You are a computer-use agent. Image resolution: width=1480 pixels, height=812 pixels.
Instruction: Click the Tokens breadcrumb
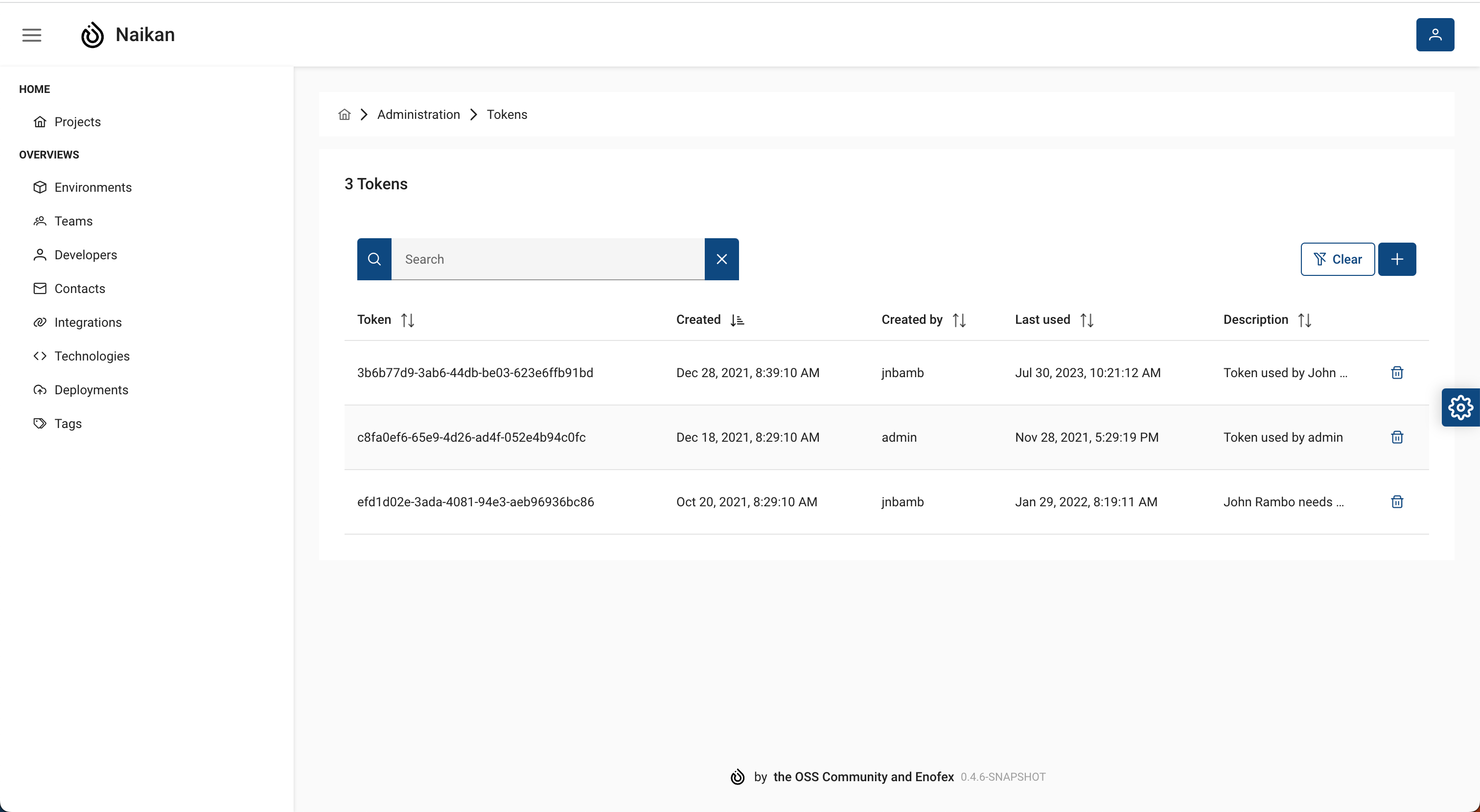[x=507, y=114]
